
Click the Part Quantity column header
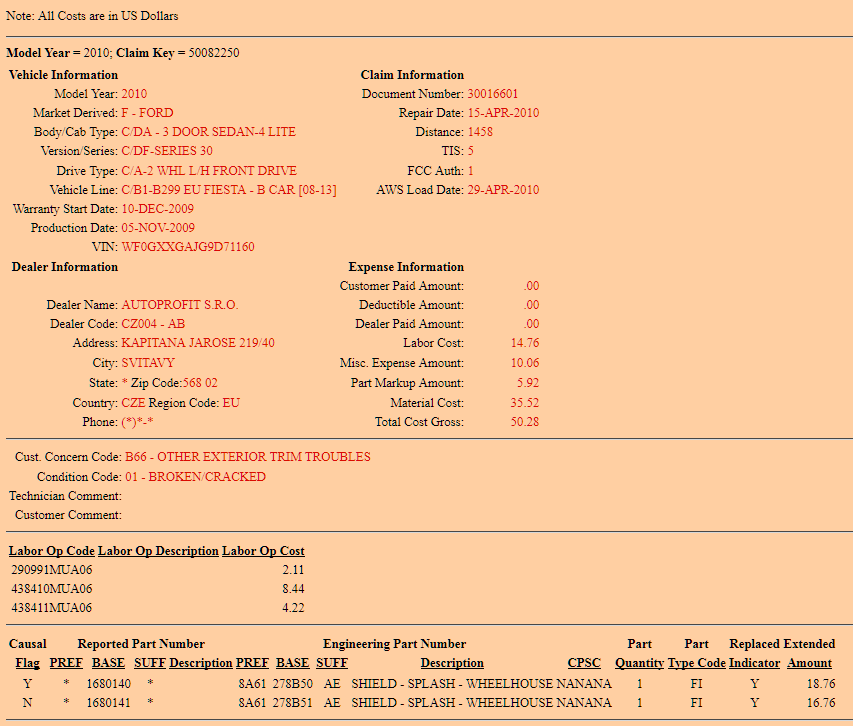[639, 663]
